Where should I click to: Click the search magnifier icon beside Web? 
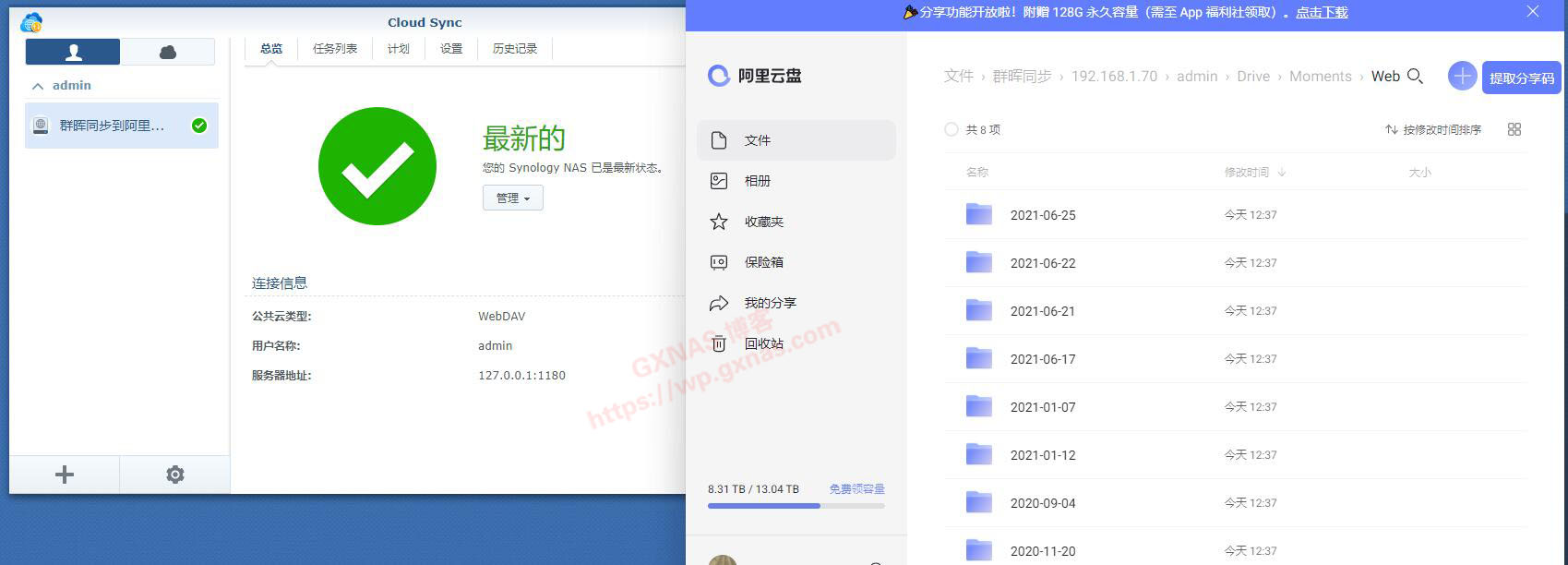[1415, 77]
